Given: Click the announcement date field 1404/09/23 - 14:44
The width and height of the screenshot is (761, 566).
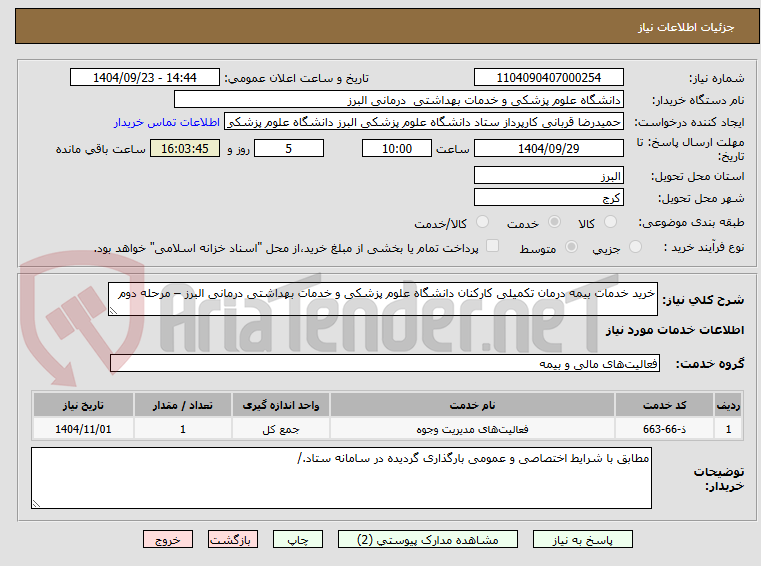Looking at the screenshot, I should (145, 78).
